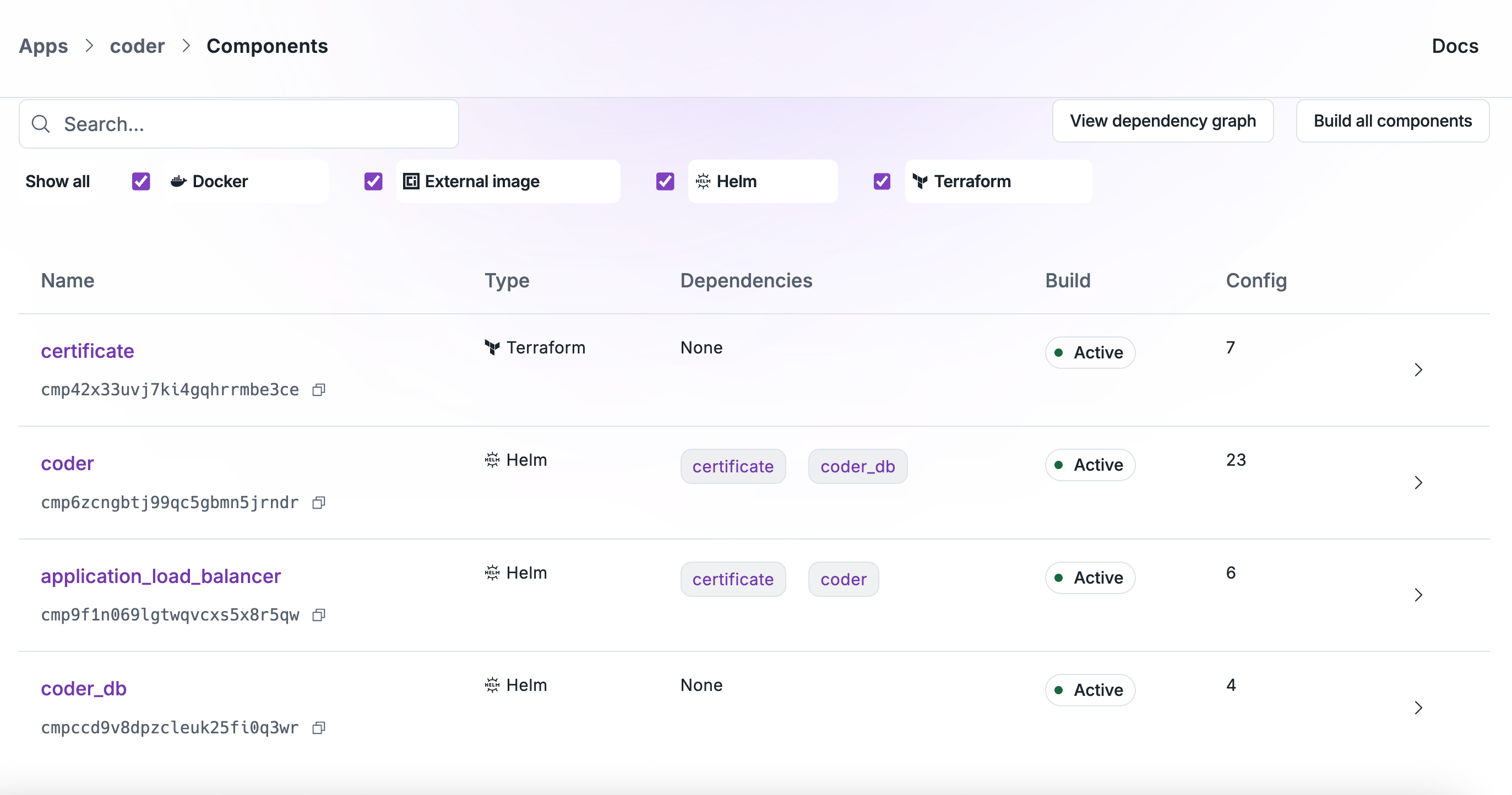
Task: Click the Terraform icon filter chip
Action: point(920,181)
